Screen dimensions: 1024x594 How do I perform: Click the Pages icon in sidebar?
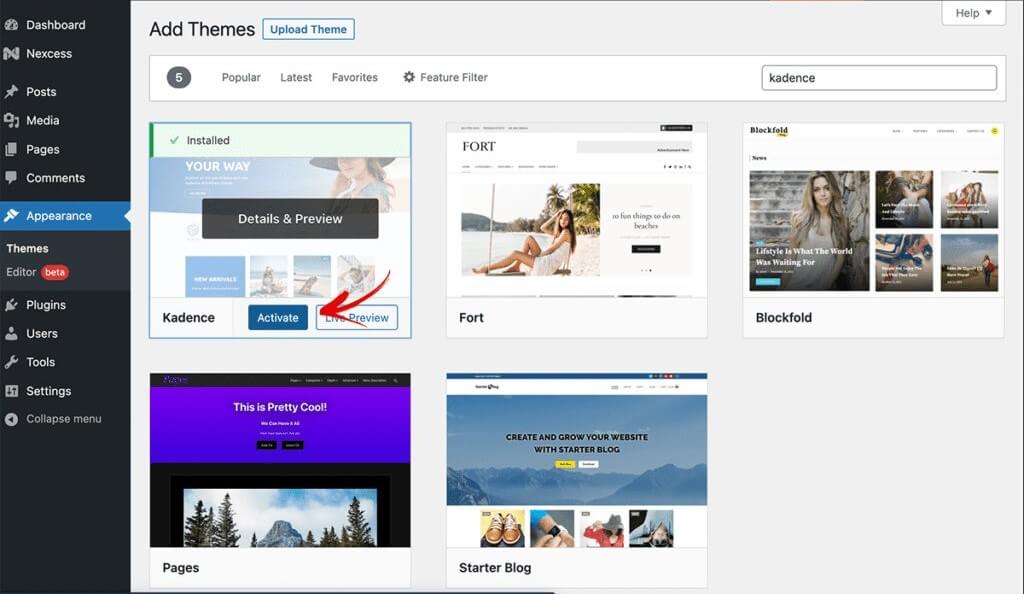11,149
